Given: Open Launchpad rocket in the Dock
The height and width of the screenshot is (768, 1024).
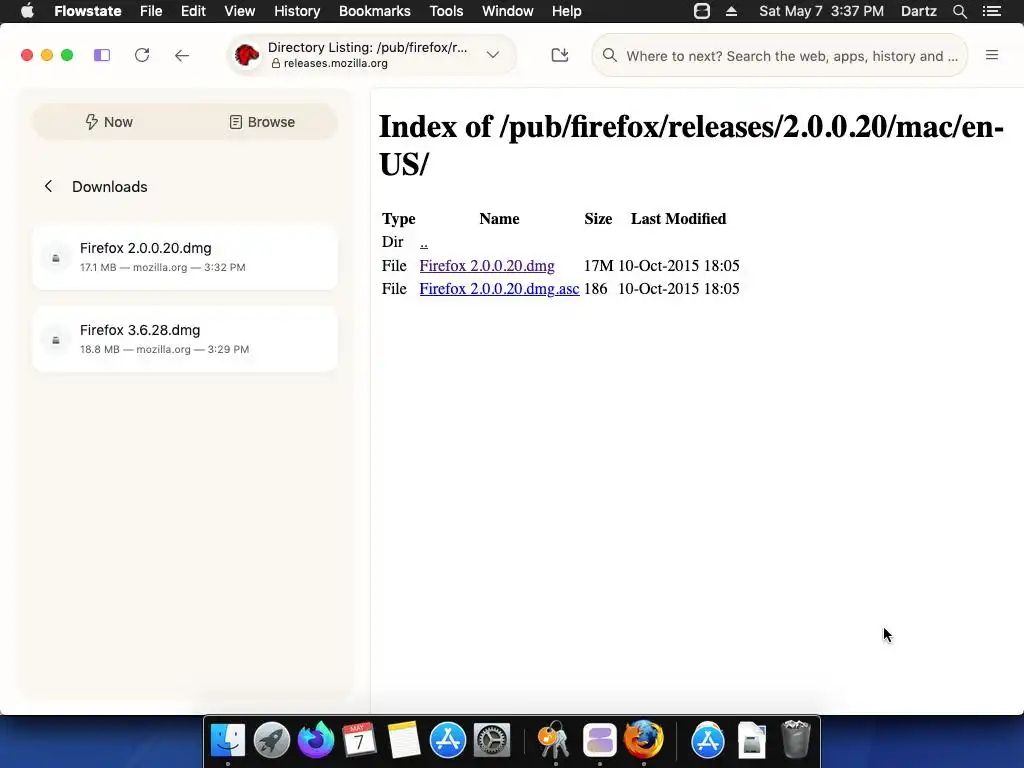Looking at the screenshot, I should tap(272, 740).
